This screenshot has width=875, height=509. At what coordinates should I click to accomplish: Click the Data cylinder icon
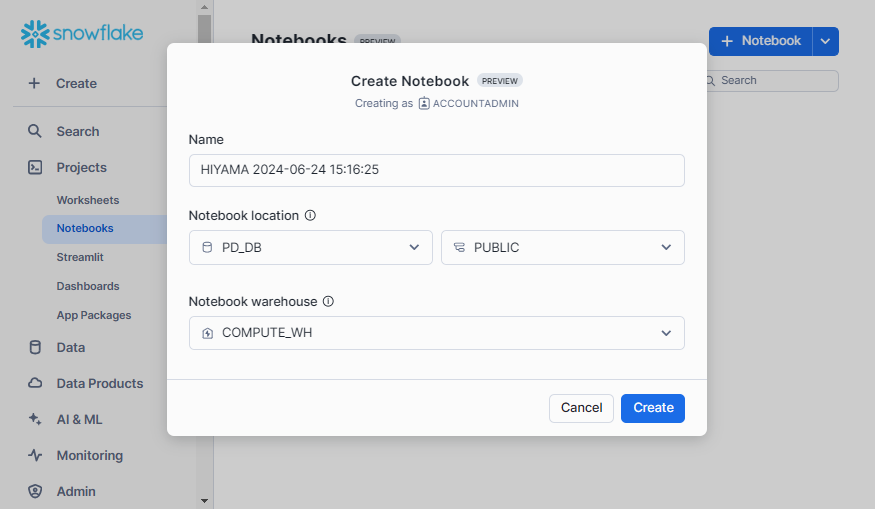35,347
